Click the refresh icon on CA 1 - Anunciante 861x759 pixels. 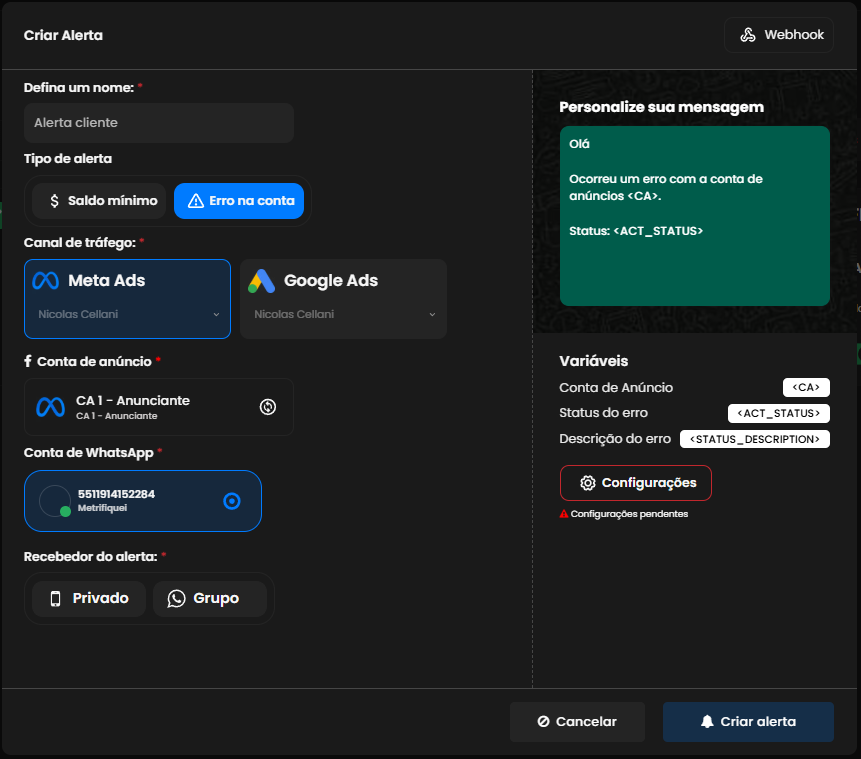click(x=268, y=407)
